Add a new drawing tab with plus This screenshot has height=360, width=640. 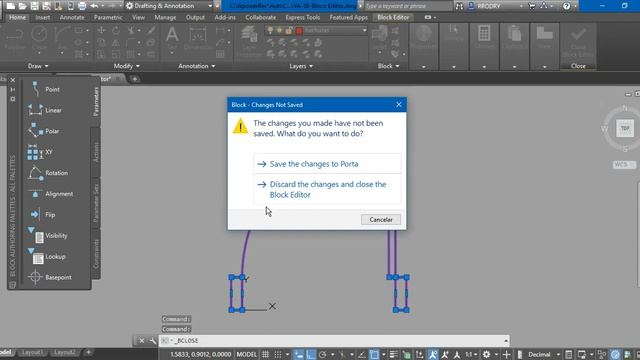(134, 79)
